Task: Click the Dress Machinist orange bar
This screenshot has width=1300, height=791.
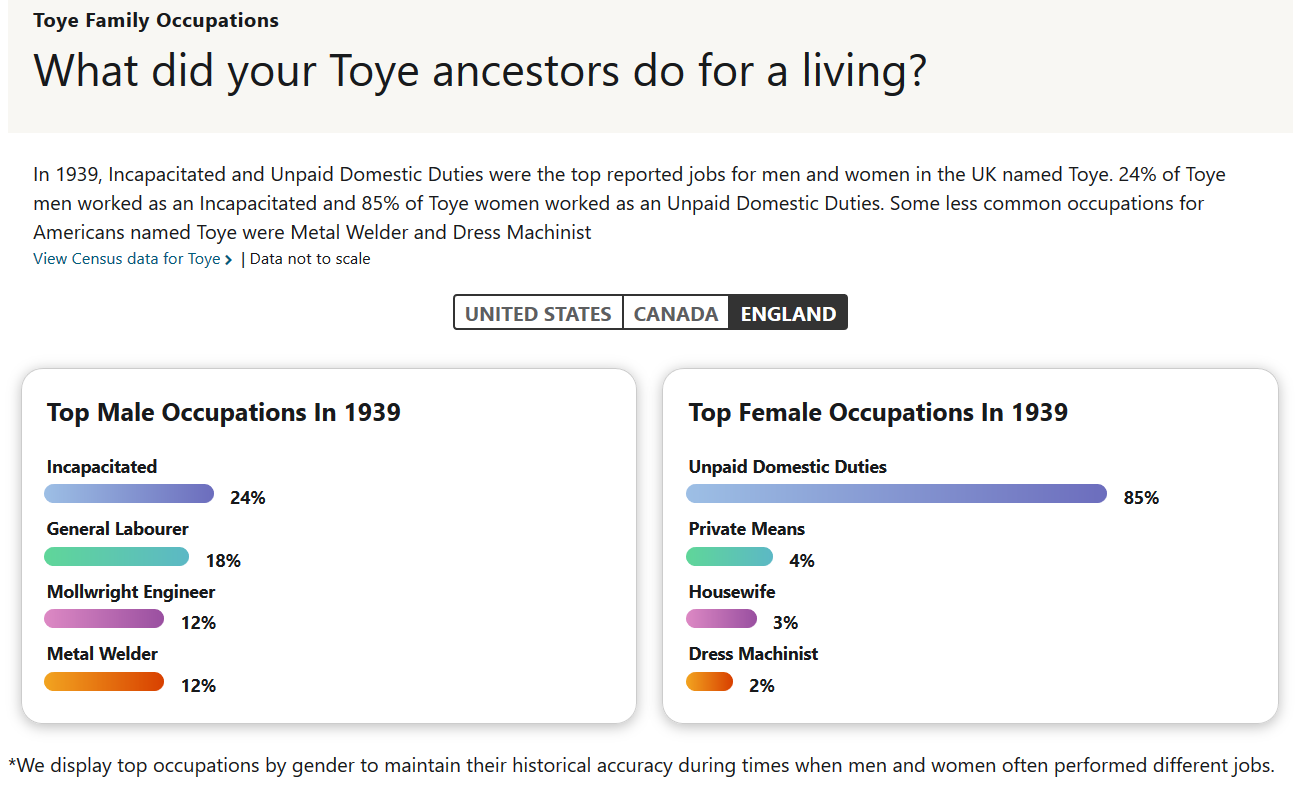Action: (x=710, y=681)
